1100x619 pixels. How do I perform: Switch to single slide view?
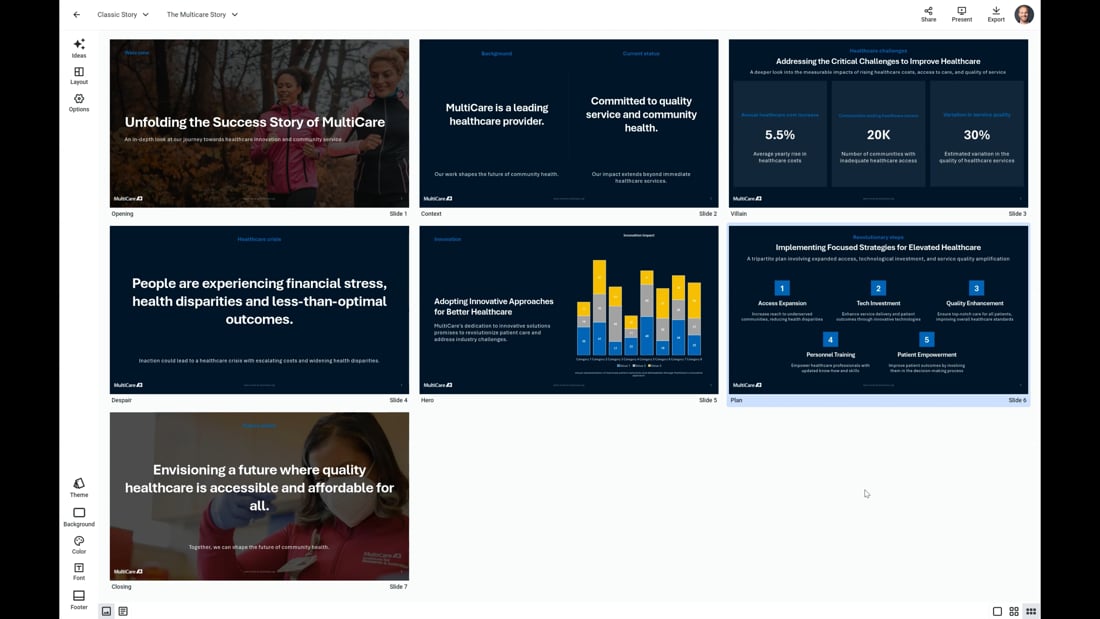(996, 610)
